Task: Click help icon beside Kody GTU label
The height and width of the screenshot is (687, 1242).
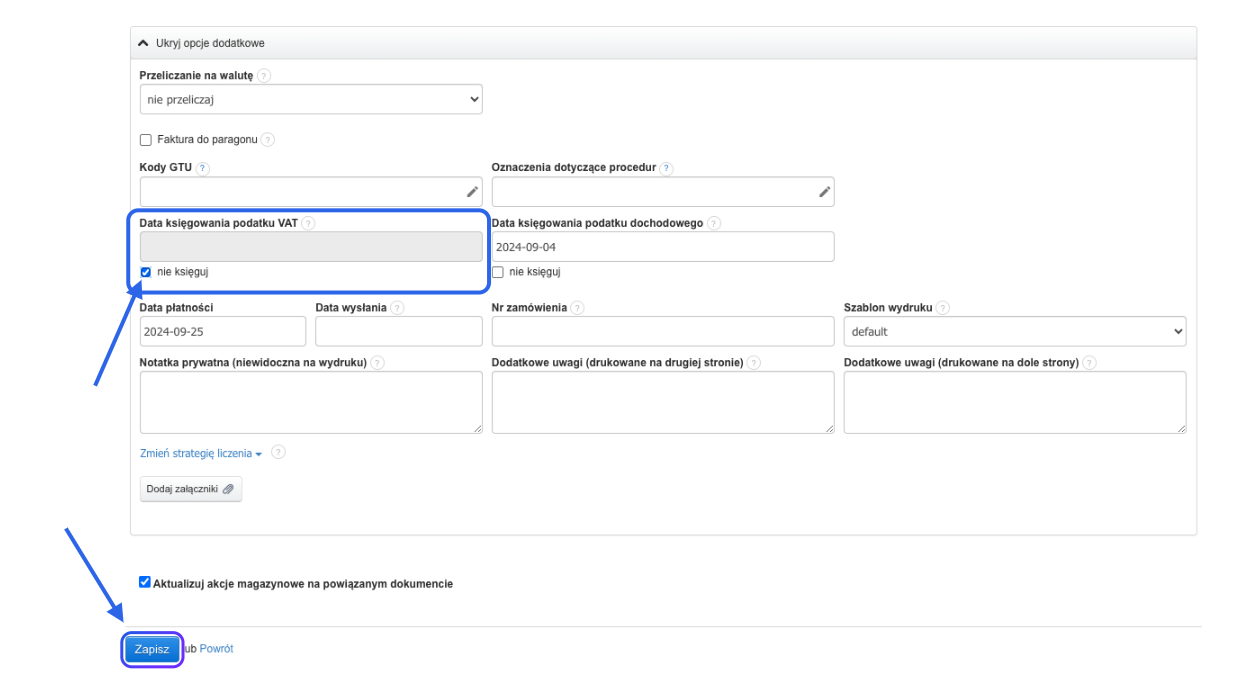Action: click(x=203, y=168)
